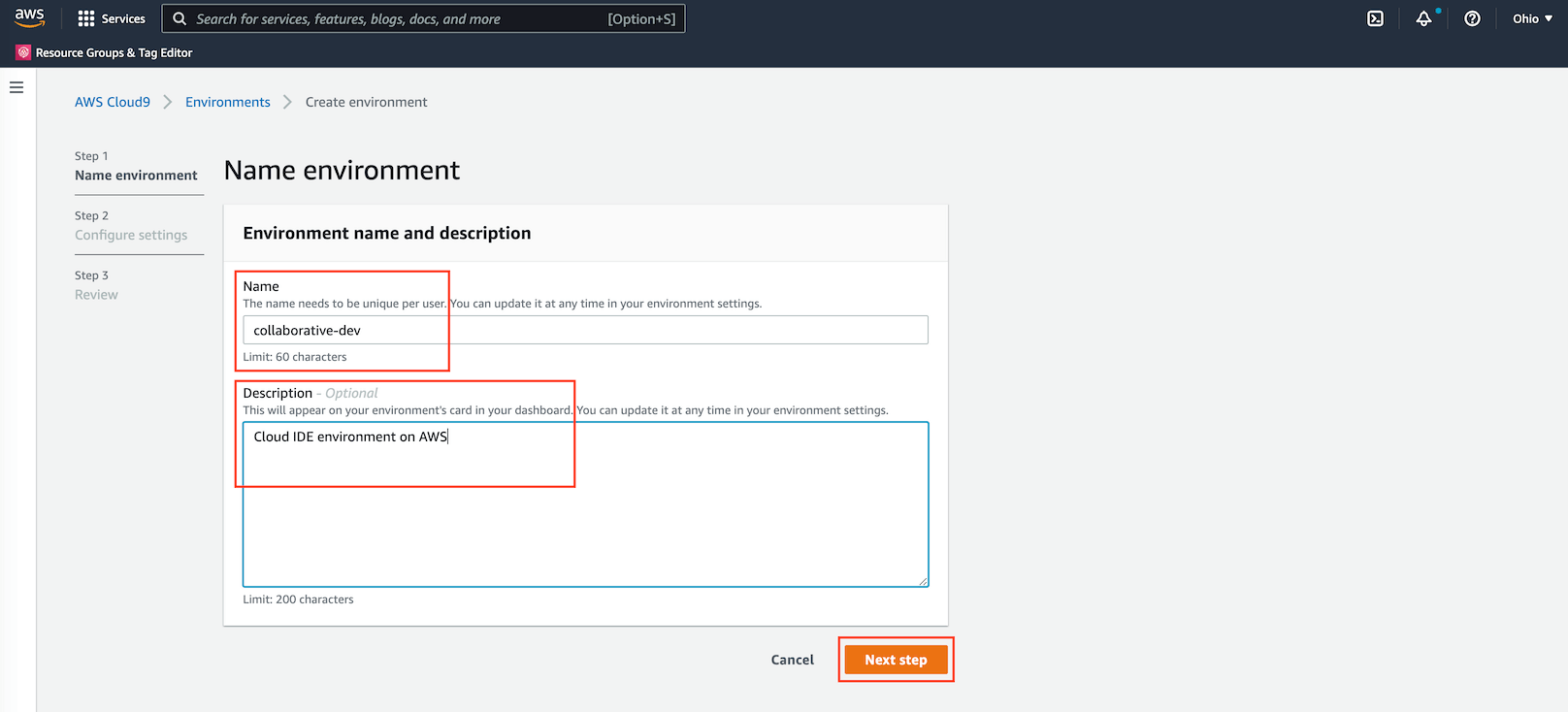The width and height of the screenshot is (1568, 712).
Task: Go to AWS Cloud9 breadcrumb
Action: (113, 102)
